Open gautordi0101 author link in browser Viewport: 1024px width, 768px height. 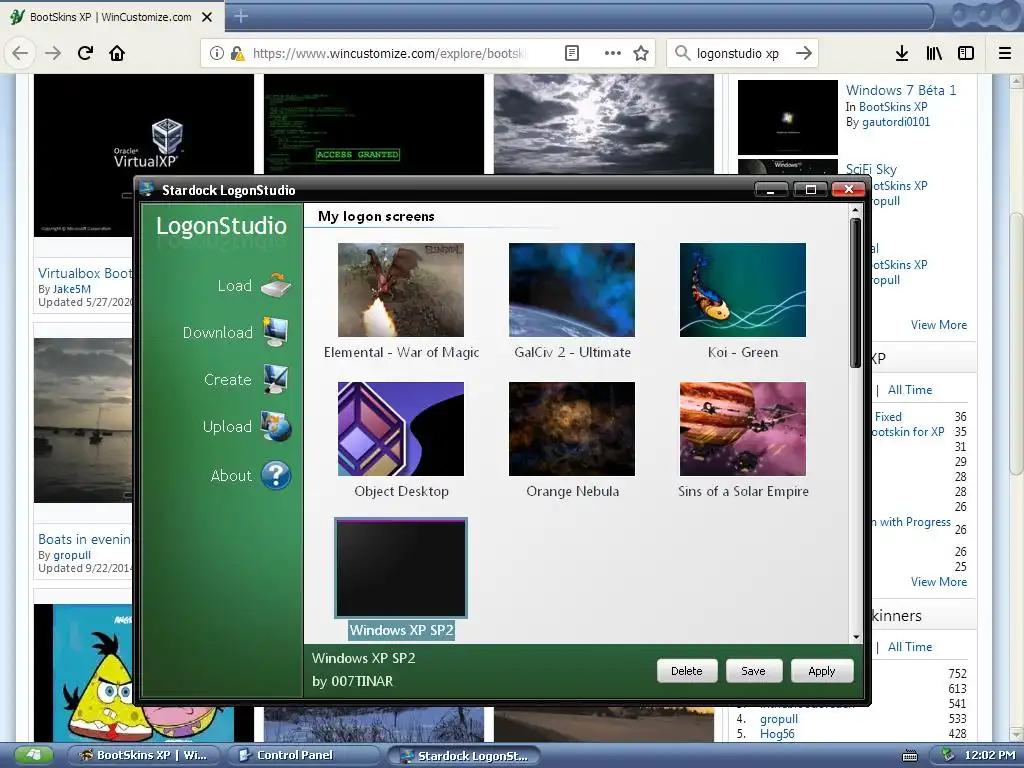tap(896, 122)
